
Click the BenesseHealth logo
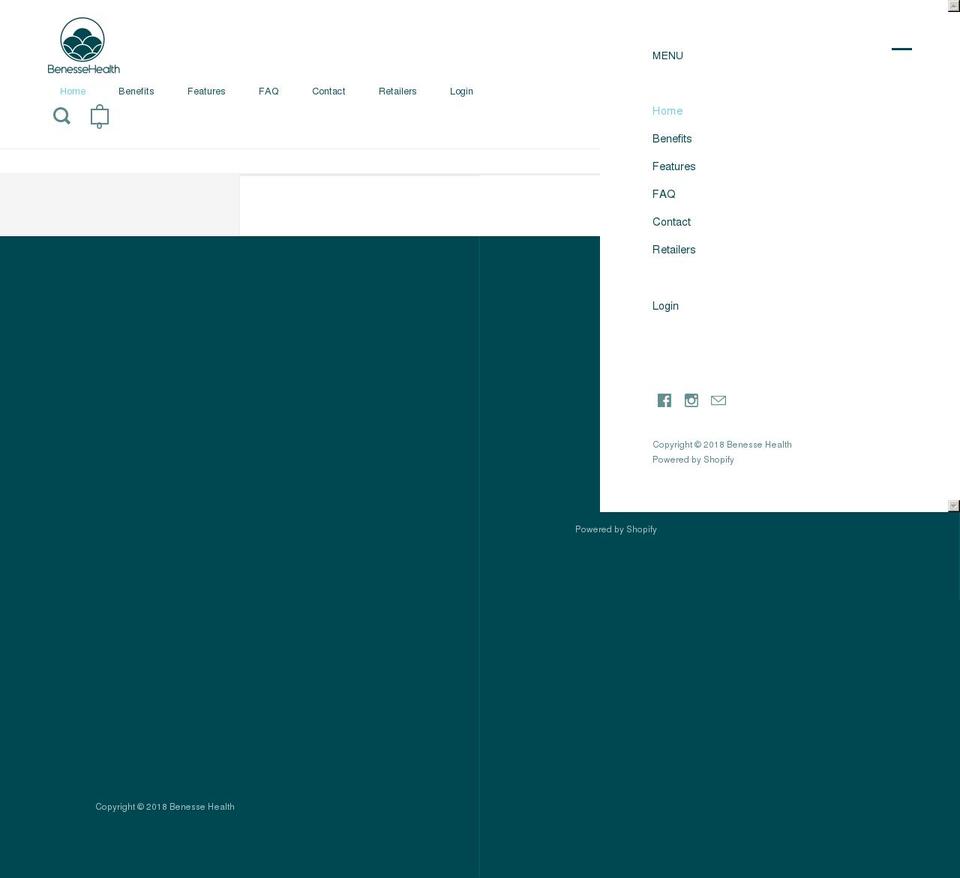tap(83, 46)
